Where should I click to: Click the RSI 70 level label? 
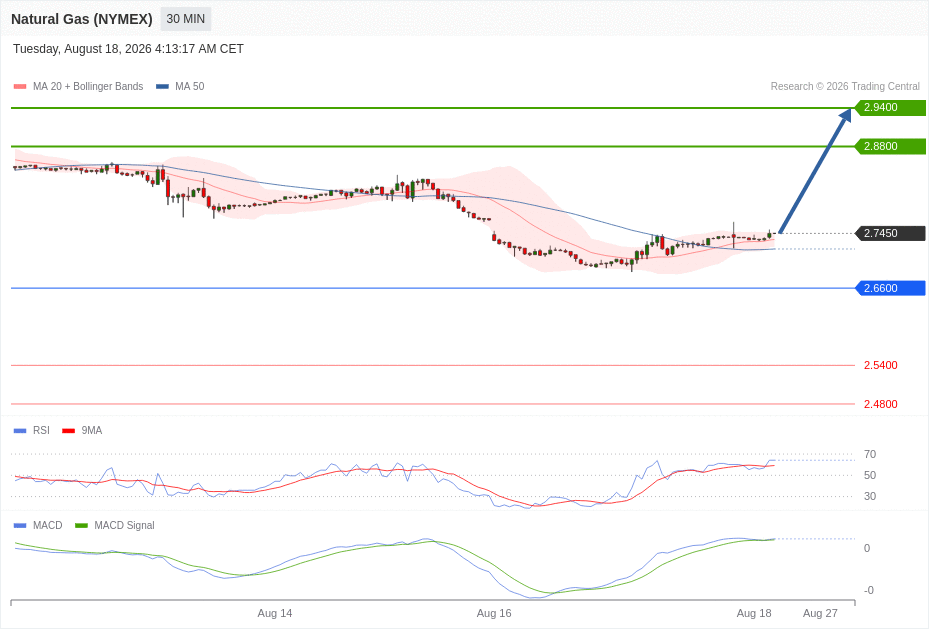point(870,454)
